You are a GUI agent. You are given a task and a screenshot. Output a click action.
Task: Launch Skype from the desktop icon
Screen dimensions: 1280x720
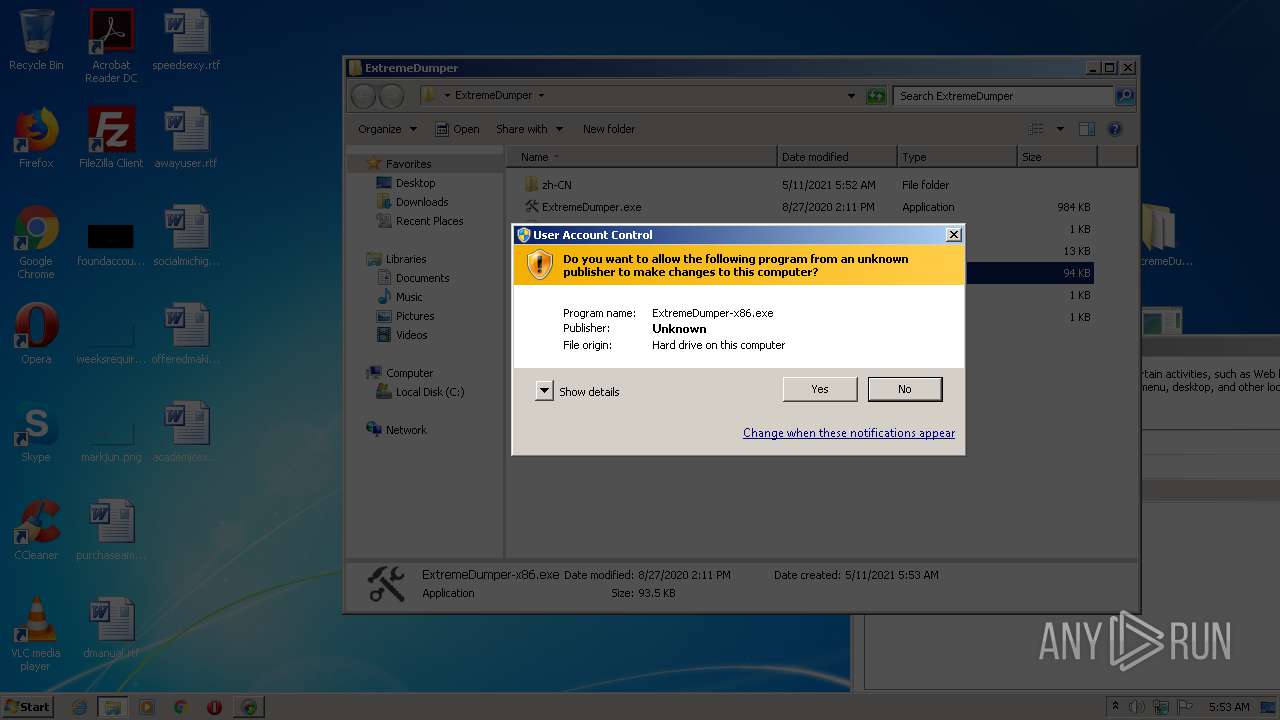pyautogui.click(x=36, y=432)
